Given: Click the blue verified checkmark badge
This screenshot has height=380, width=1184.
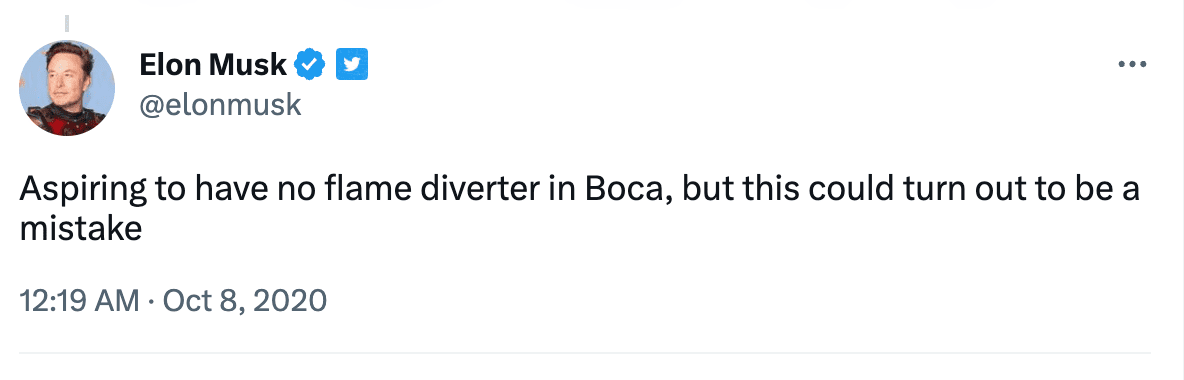Looking at the screenshot, I should pyautogui.click(x=310, y=66).
